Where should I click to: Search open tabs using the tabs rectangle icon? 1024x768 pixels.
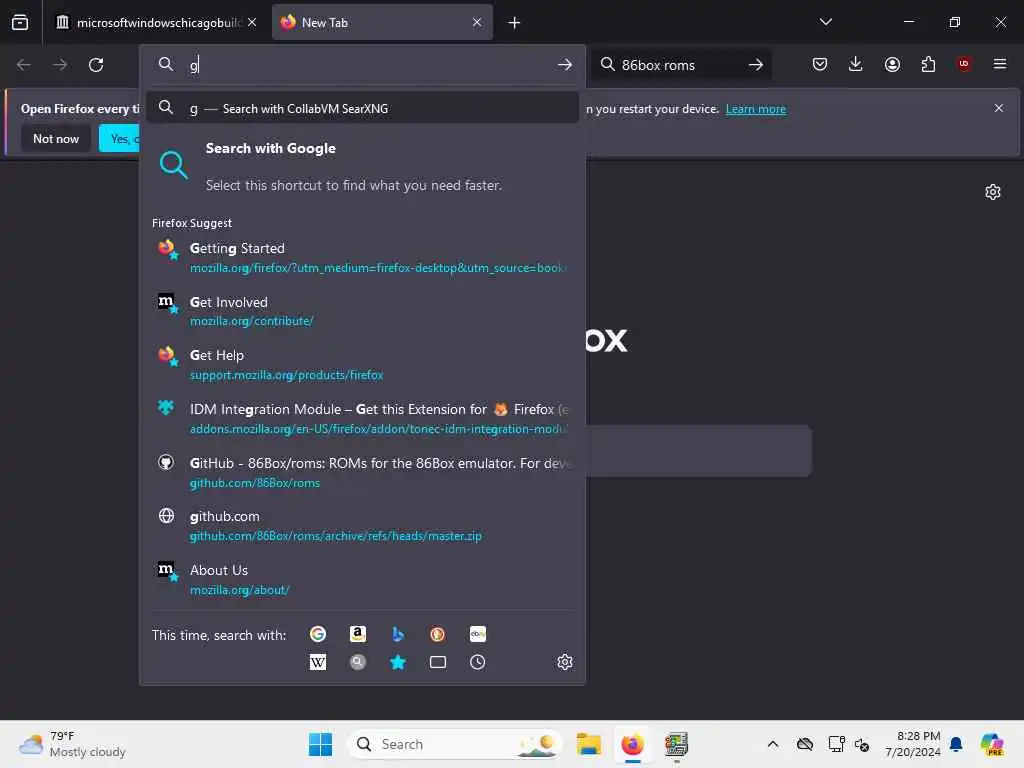click(x=438, y=662)
